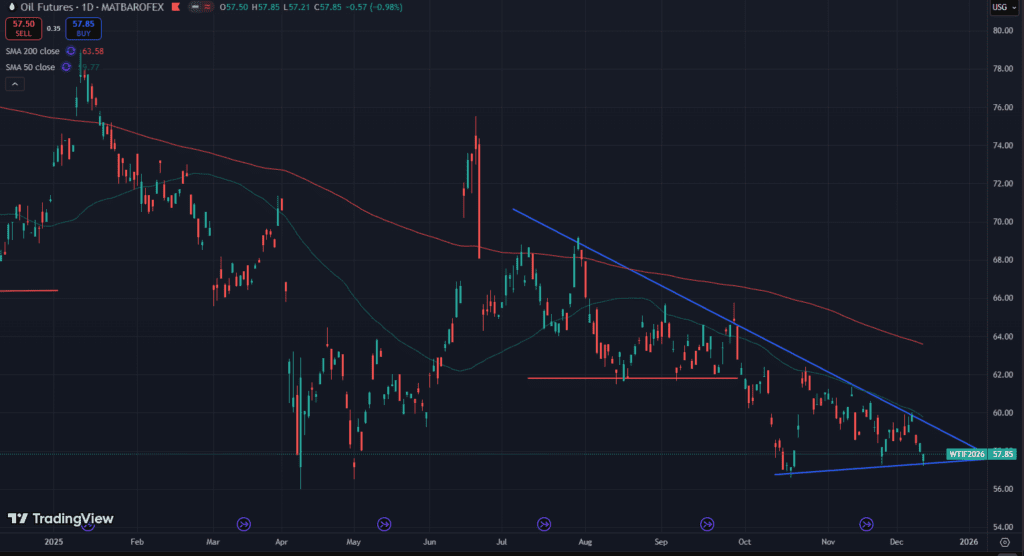The width and height of the screenshot is (1024, 556).
Task: Click the contract rollover marker near July
Action: pos(544,523)
